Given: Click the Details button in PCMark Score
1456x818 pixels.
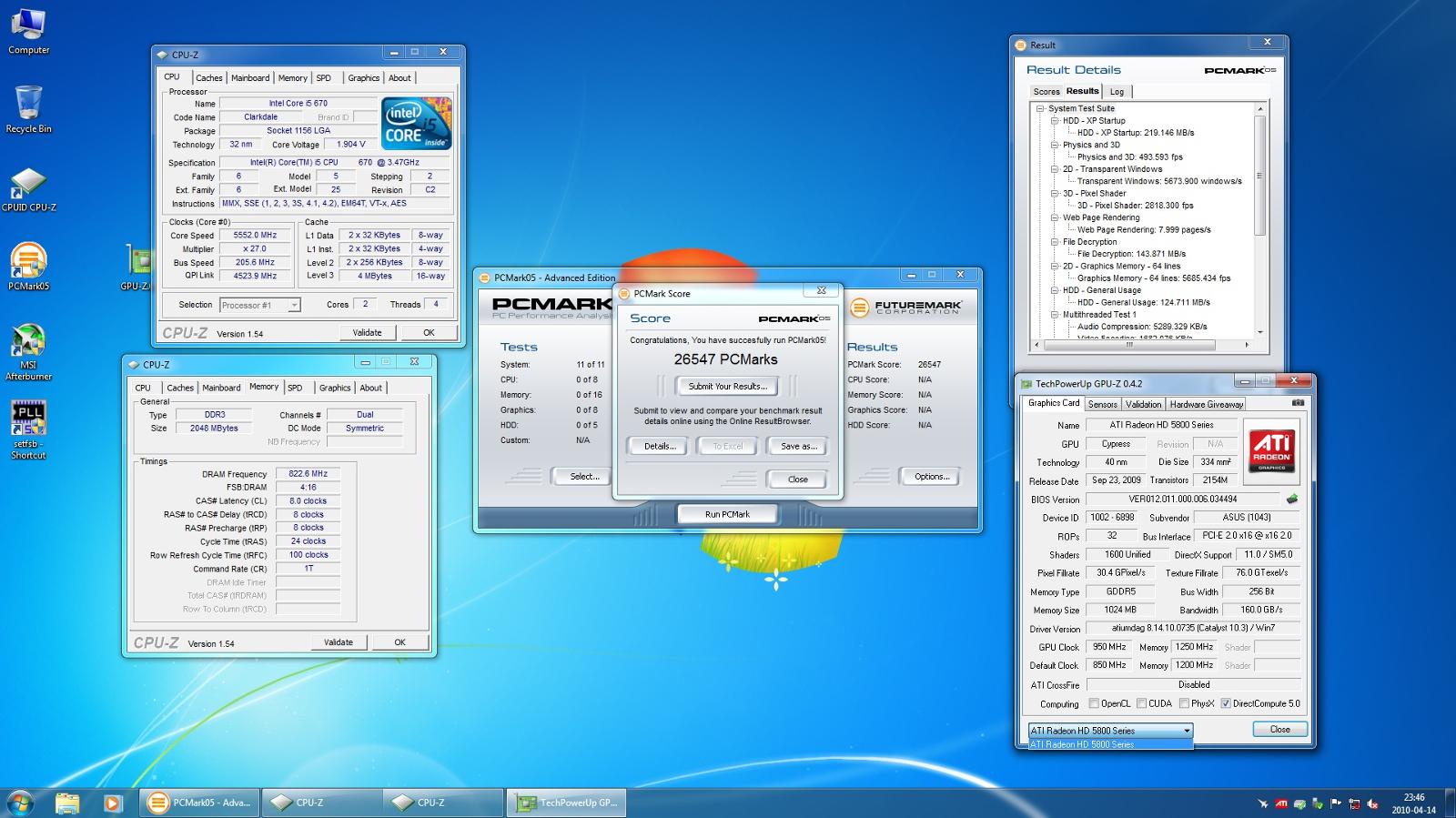Looking at the screenshot, I should point(660,446).
